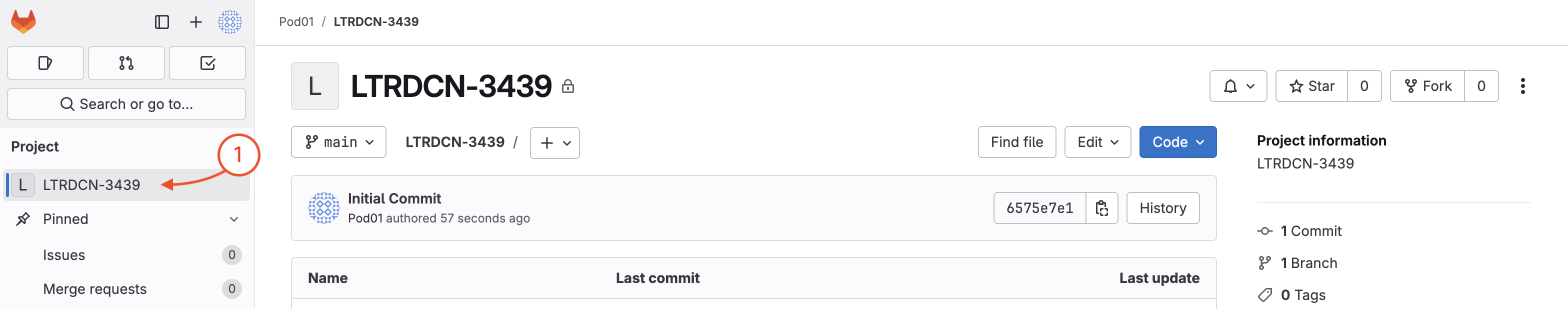
Task: Click the History button
Action: point(1162,208)
